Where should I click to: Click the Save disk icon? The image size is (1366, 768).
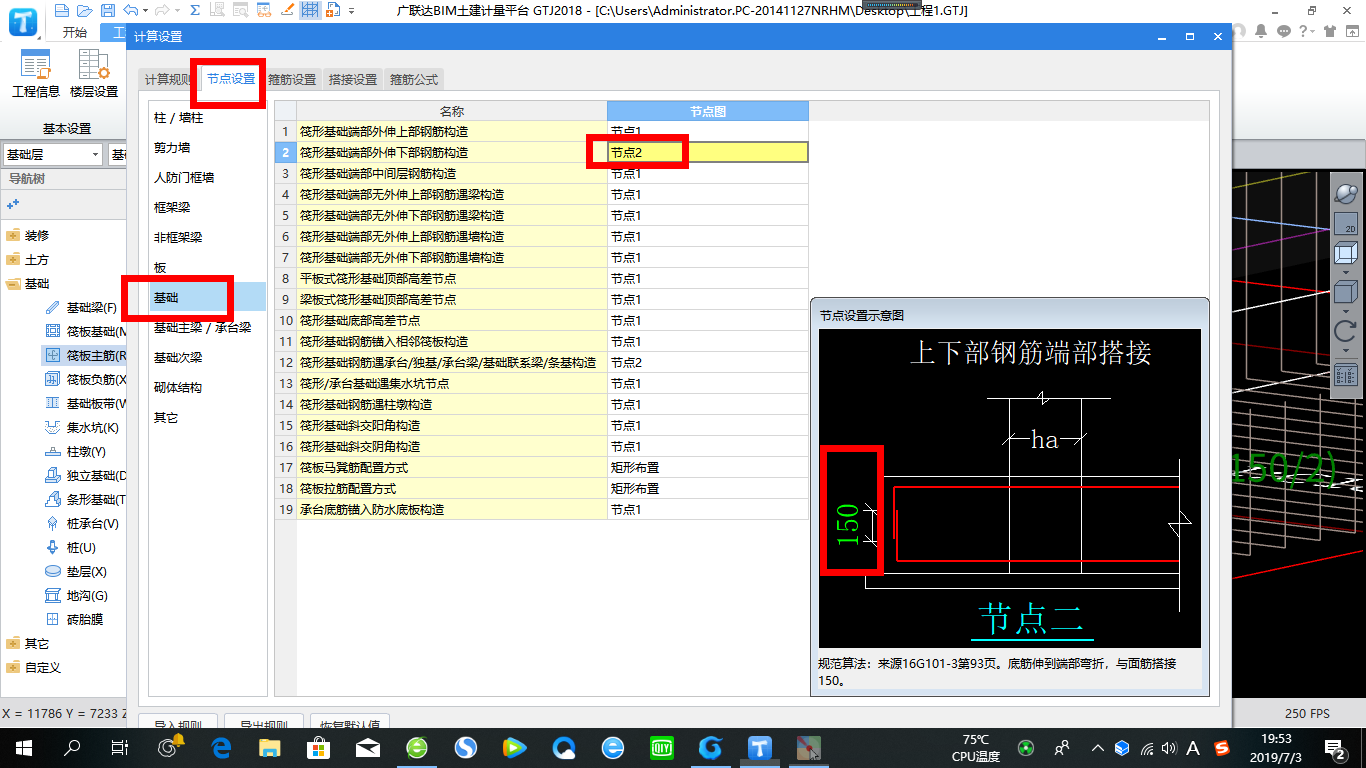(107, 10)
